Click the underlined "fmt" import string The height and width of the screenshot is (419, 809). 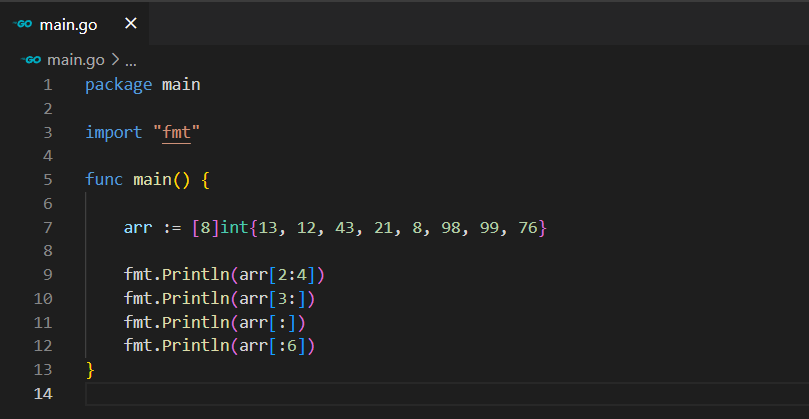(176, 133)
